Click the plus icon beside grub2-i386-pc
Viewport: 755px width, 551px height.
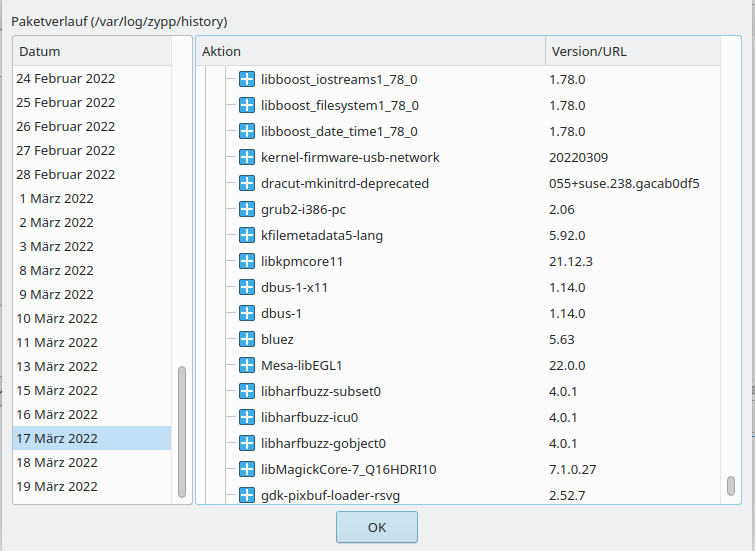click(247, 209)
